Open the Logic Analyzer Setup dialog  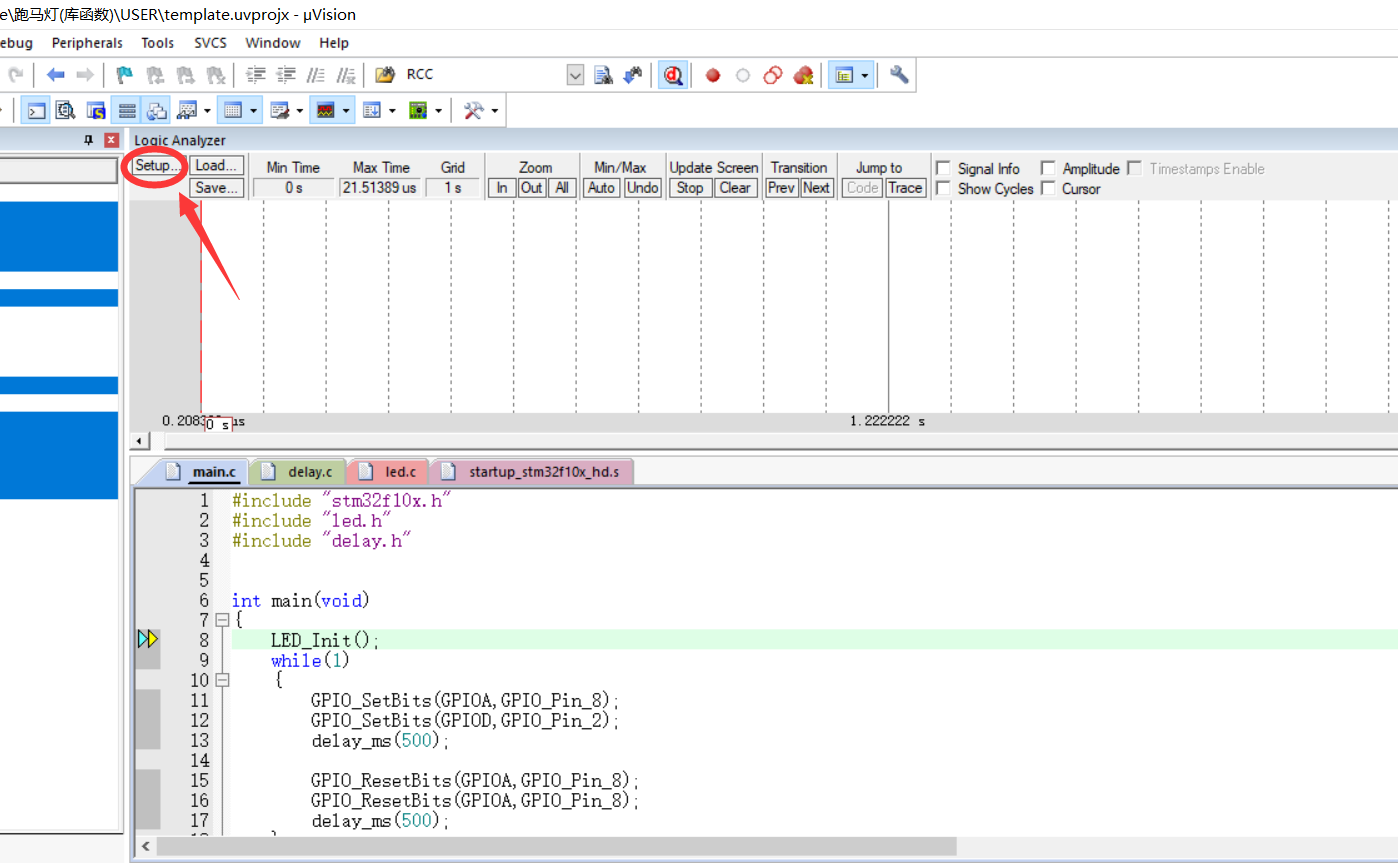pos(157,166)
